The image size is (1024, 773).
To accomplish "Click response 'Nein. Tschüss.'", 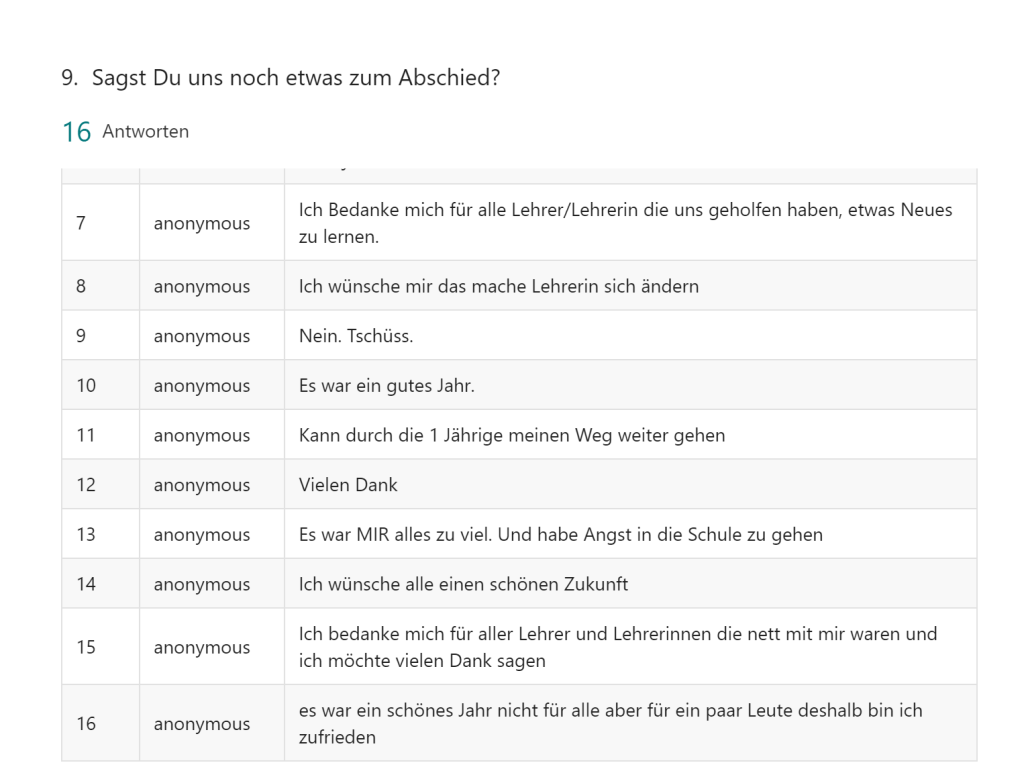I will point(356,336).
